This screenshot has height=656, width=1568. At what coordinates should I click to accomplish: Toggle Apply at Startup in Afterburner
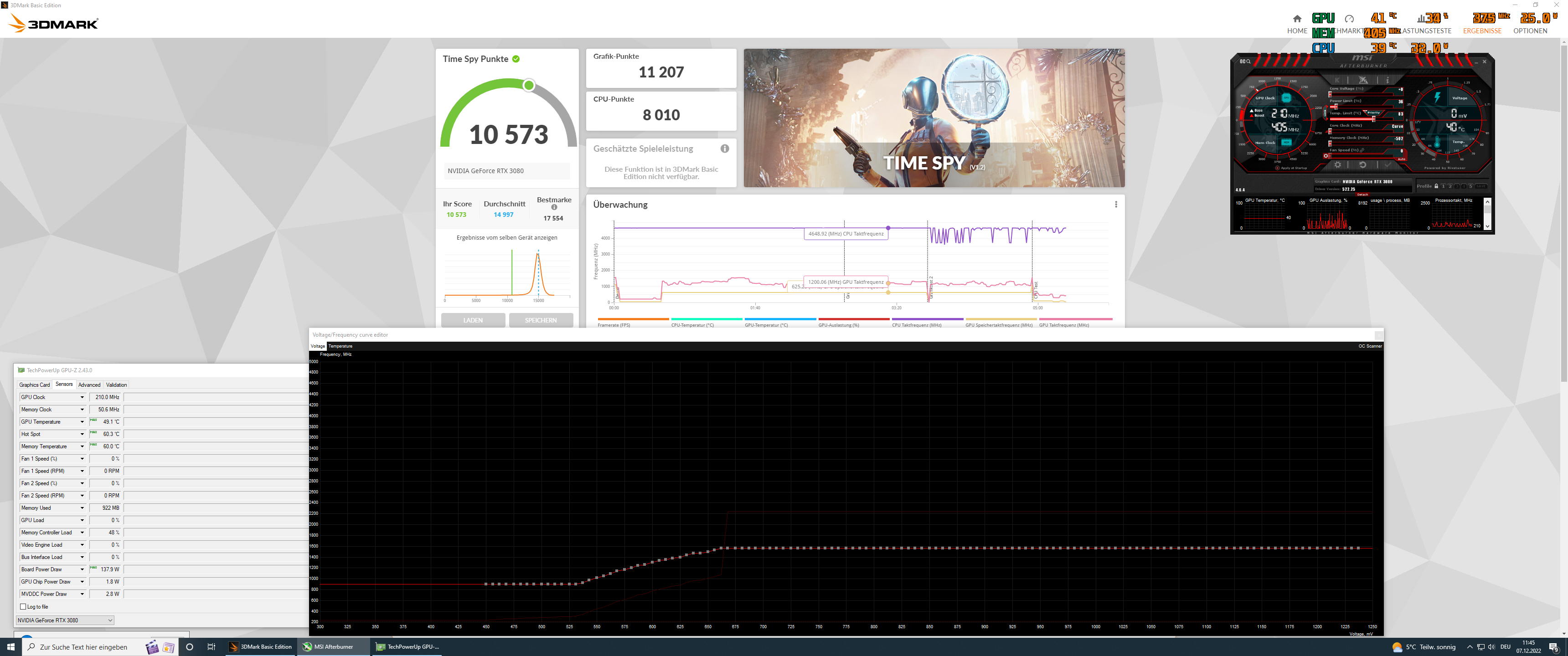(x=1278, y=168)
